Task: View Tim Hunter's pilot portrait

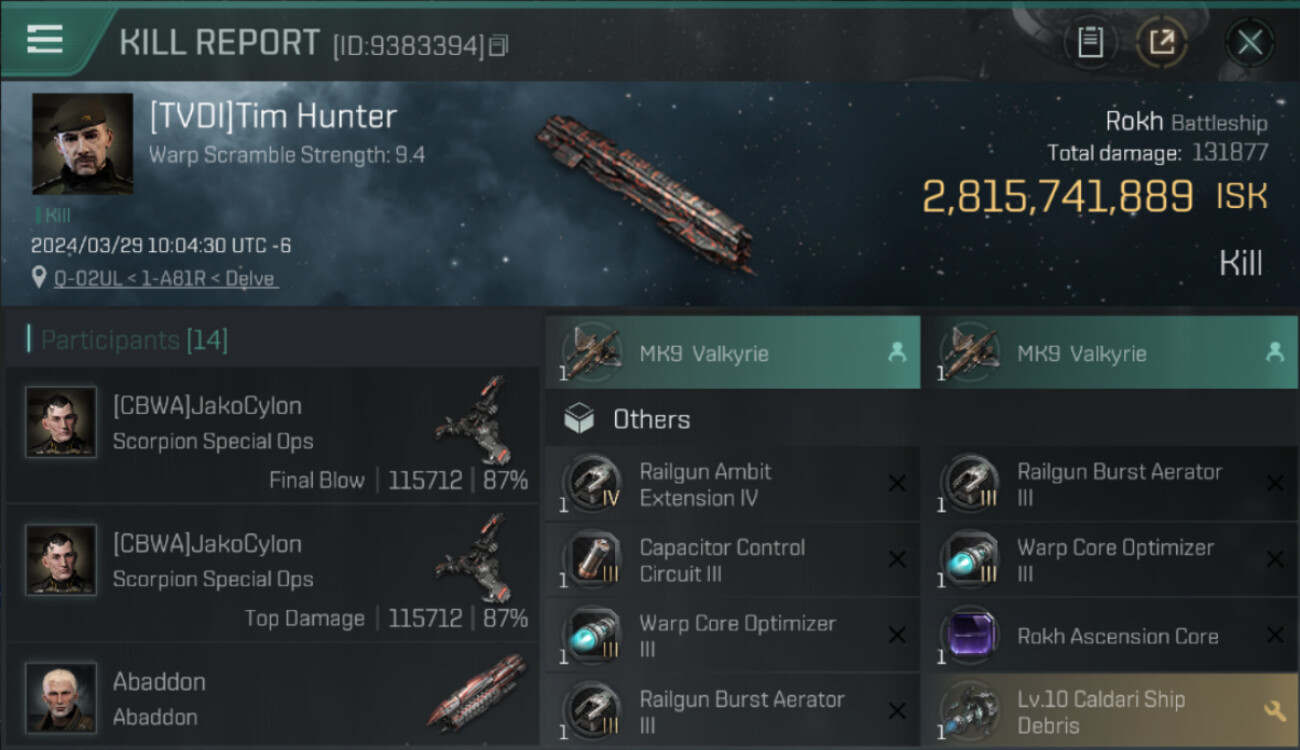Action: [x=82, y=143]
